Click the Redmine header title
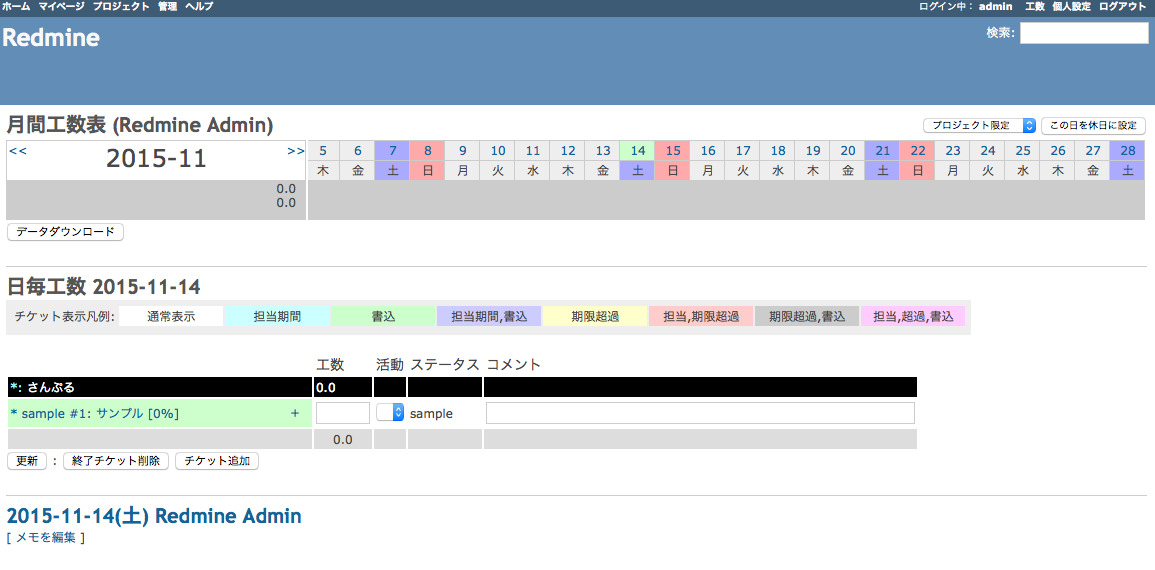1155x570 pixels. [x=51, y=38]
